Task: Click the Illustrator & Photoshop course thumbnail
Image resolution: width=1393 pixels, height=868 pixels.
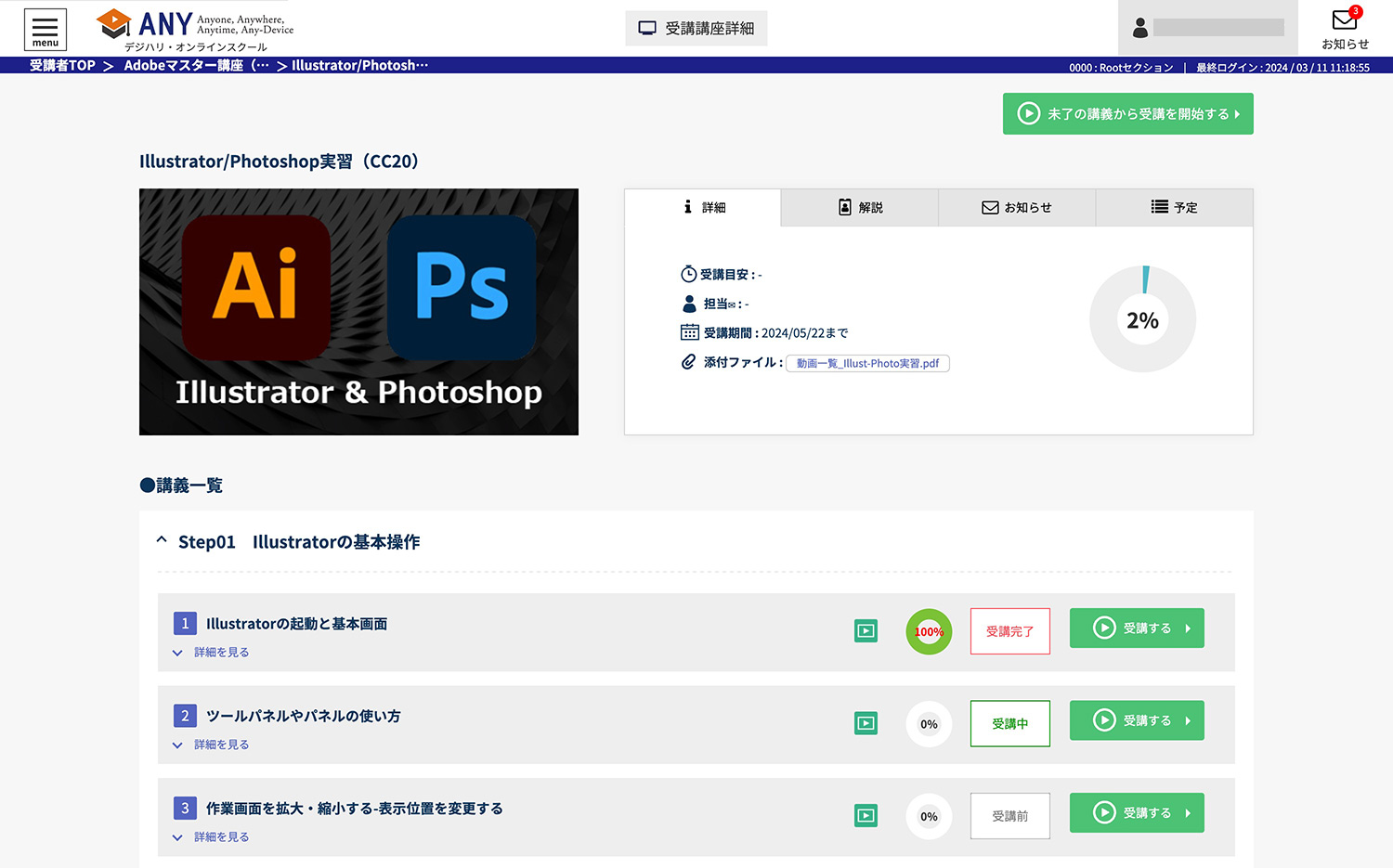Action: point(358,312)
